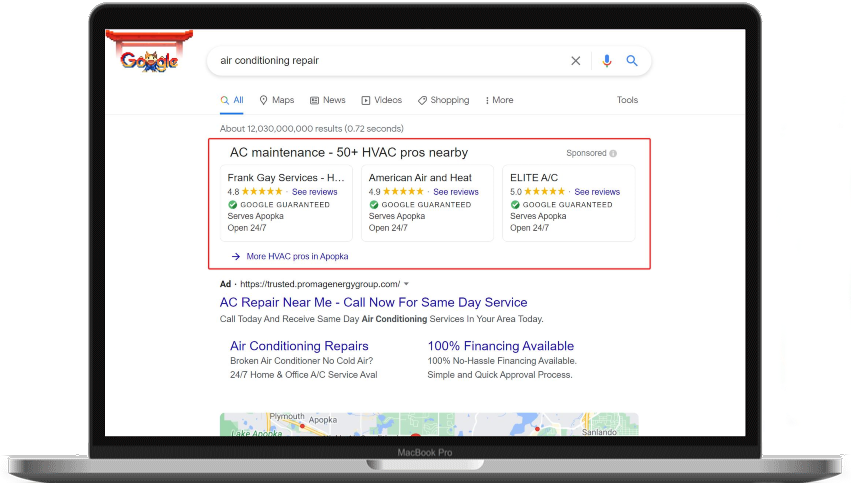Open the Google doodle logo

tap(149, 53)
